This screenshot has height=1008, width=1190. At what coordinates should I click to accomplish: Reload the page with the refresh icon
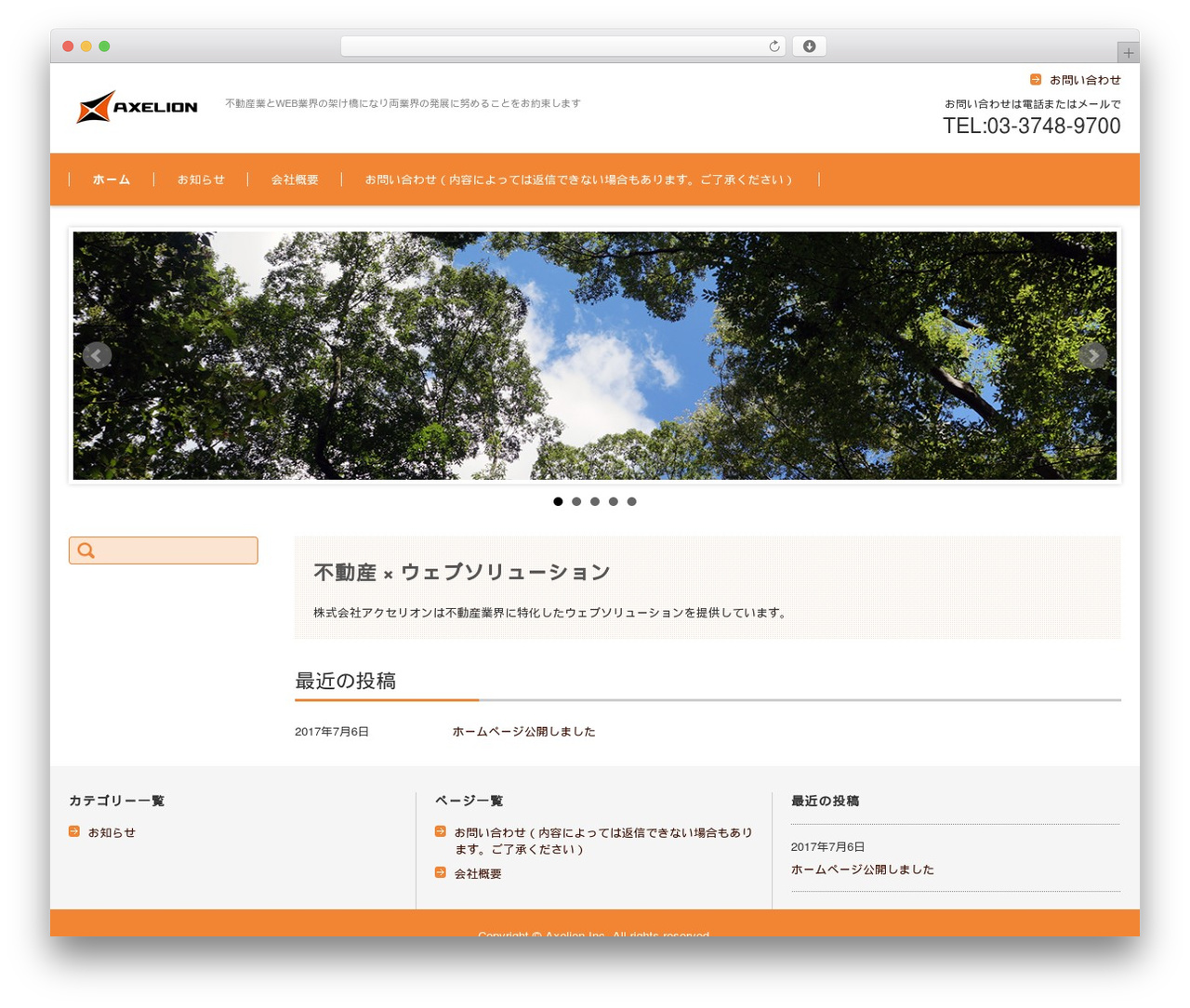click(774, 46)
